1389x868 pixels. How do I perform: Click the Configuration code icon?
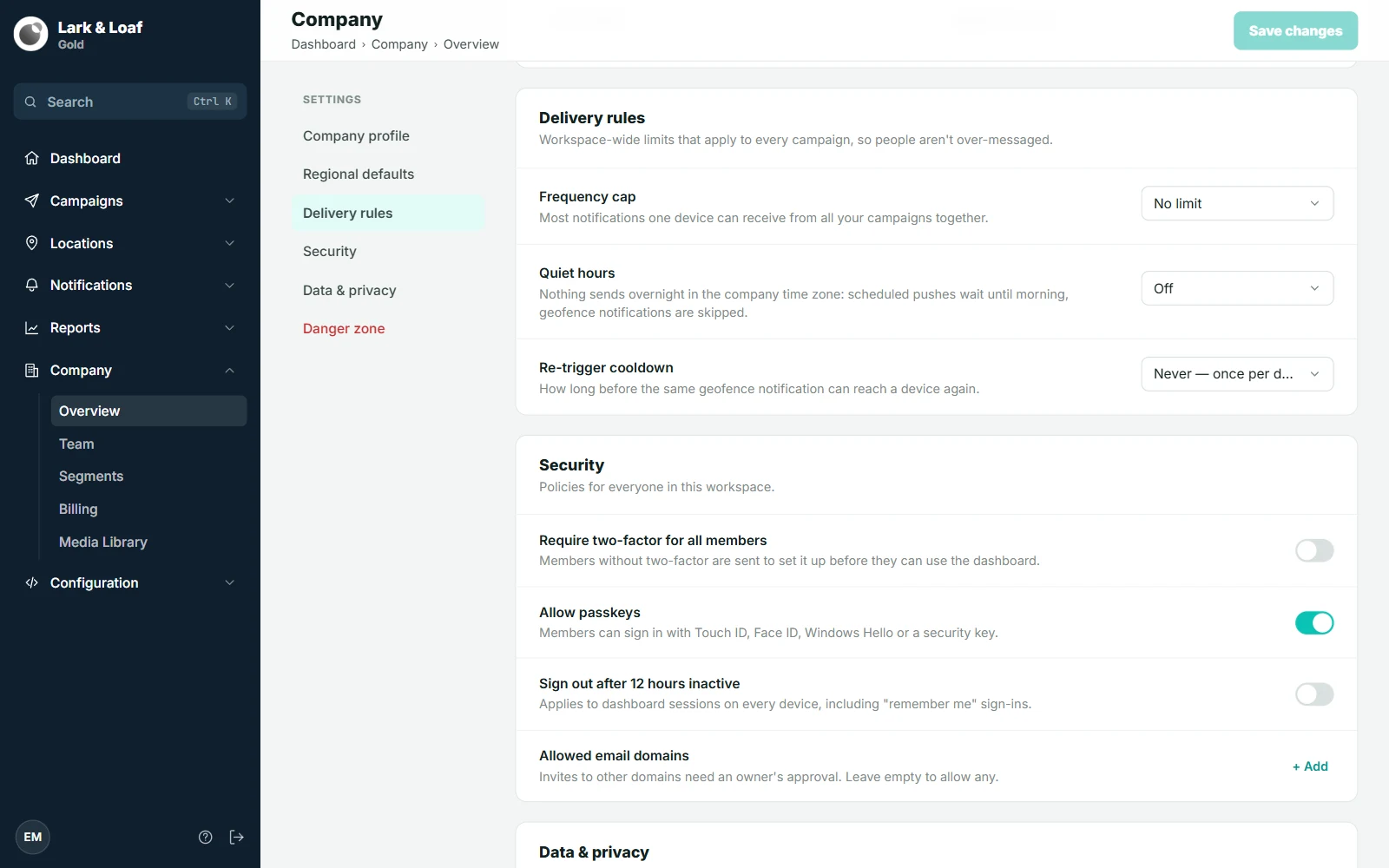tap(32, 582)
